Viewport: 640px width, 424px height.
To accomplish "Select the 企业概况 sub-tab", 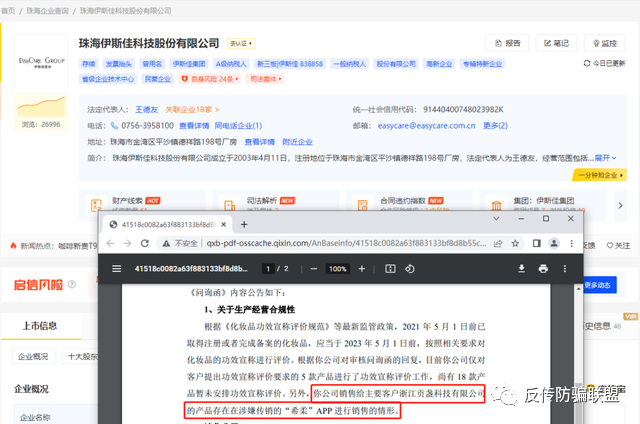I will (33, 356).
